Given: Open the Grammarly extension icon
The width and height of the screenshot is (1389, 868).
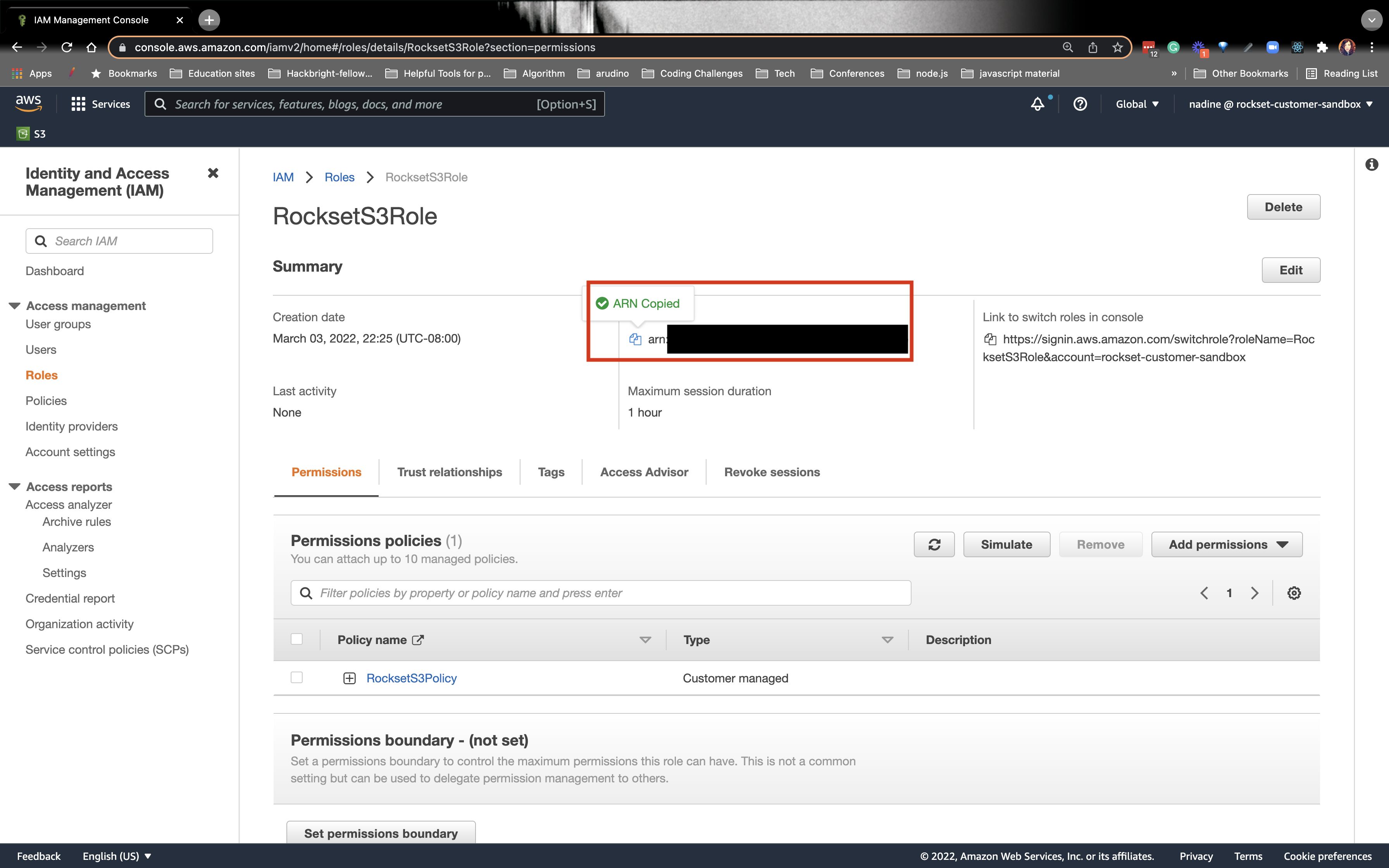Looking at the screenshot, I should (x=1173, y=47).
